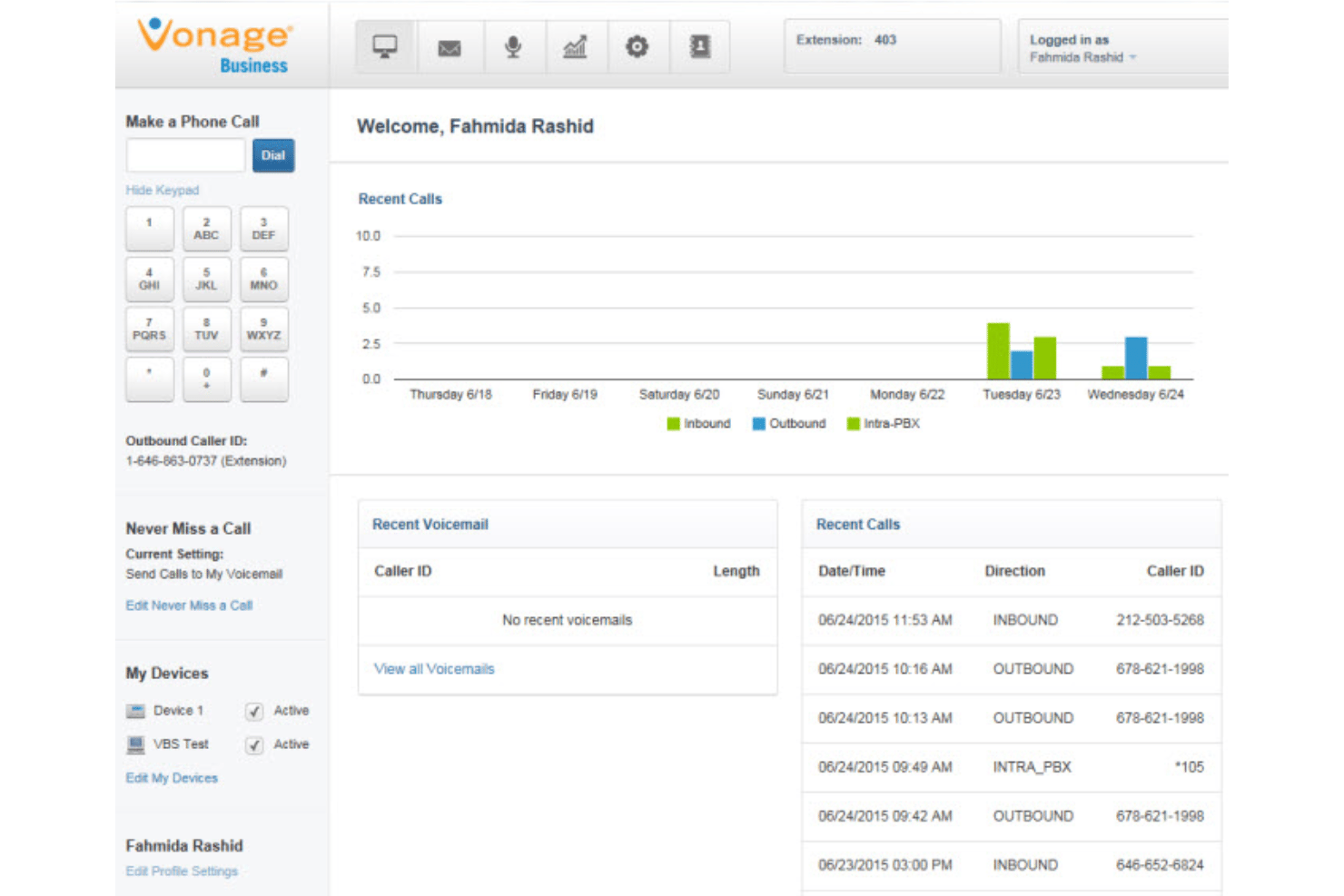Click the Length column header
This screenshot has height=896, width=1344.
point(736,571)
